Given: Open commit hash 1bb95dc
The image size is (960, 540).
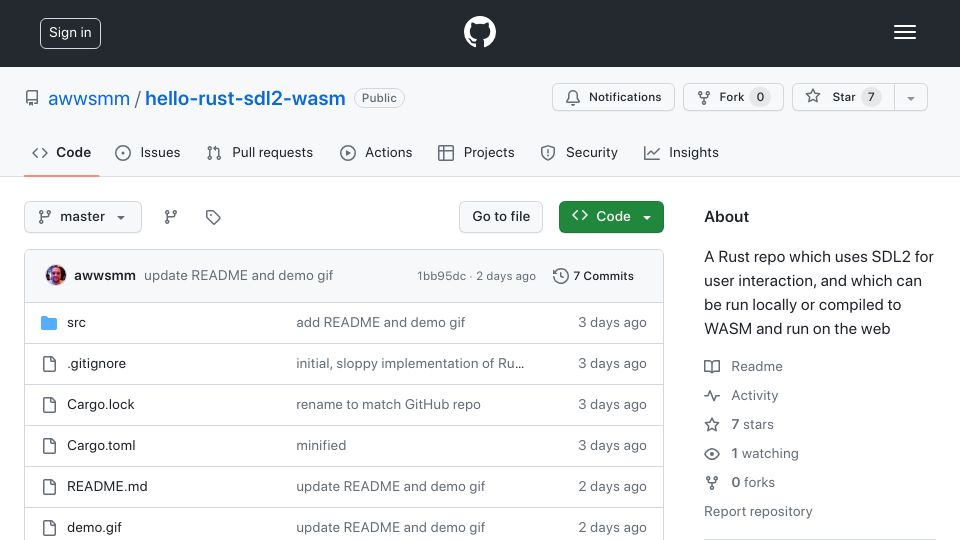Looking at the screenshot, I should (441, 276).
